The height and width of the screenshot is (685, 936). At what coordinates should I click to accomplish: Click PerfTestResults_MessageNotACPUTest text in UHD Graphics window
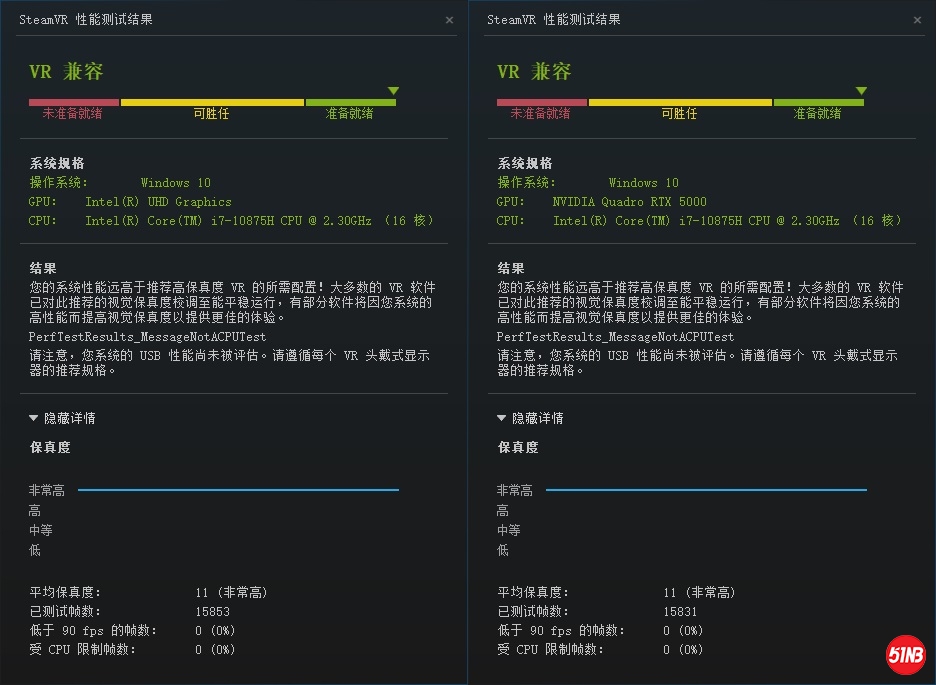[x=147, y=337]
